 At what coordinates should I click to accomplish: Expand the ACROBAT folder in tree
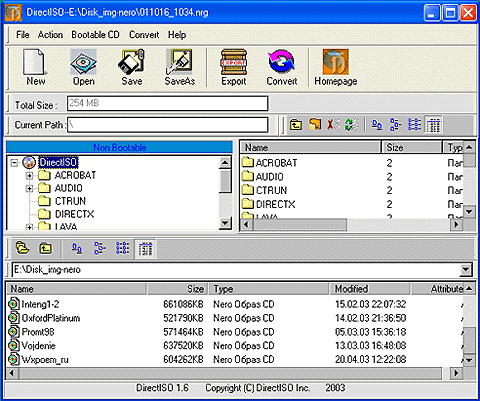click(29, 175)
